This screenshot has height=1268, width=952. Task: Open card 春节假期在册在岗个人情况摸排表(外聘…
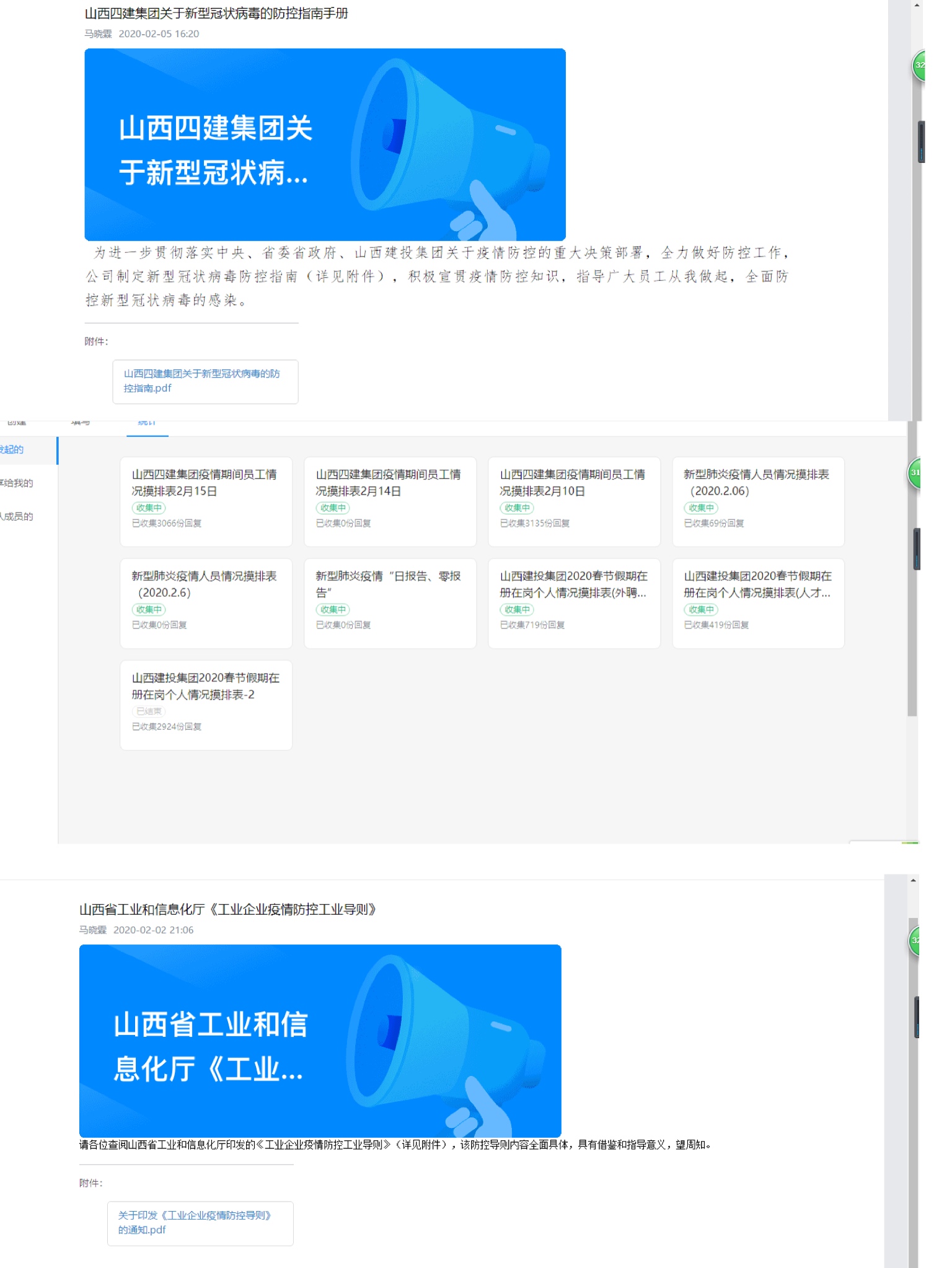574,603
